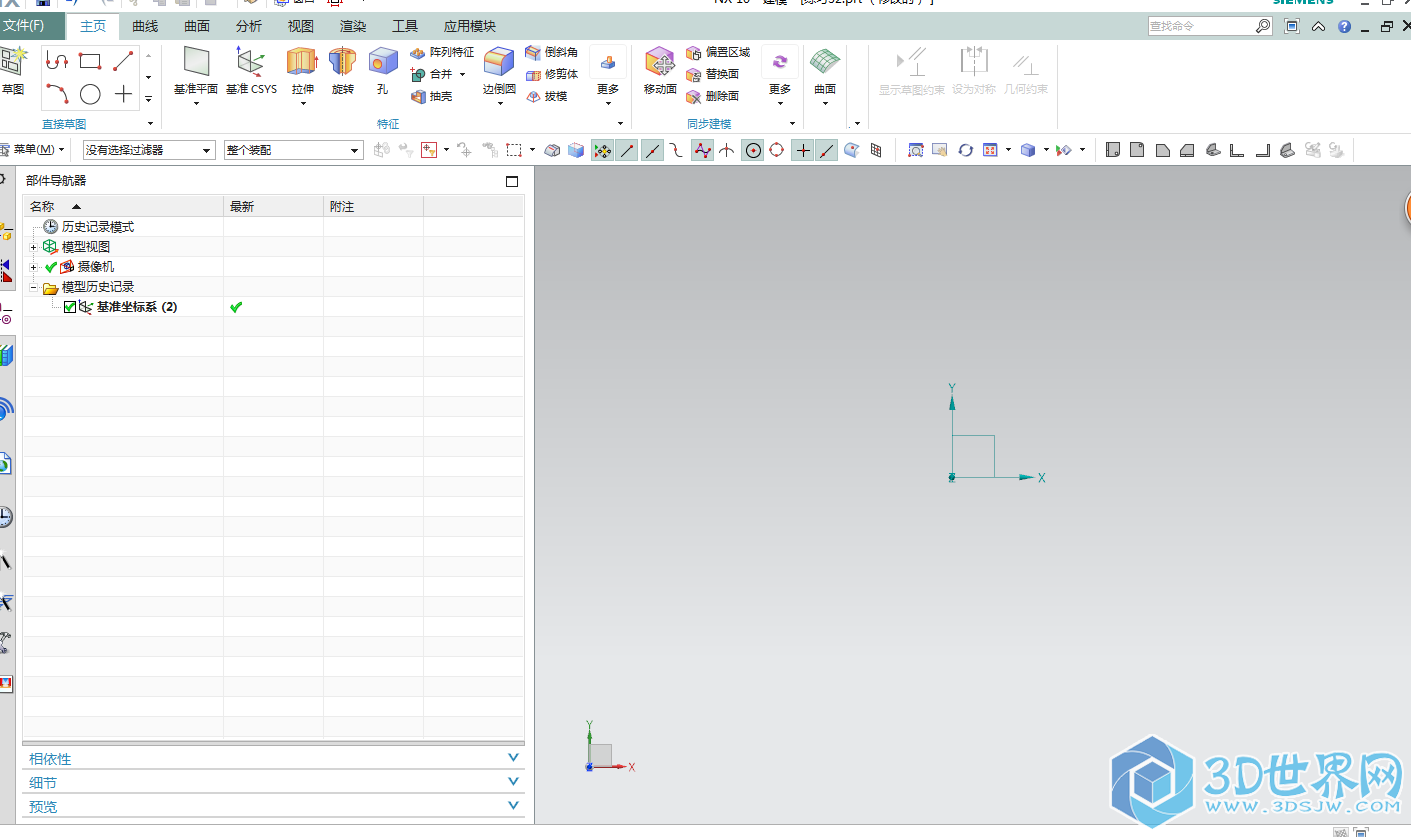Open the help question mark icon
This screenshot has height=837, width=1411.
(x=1345, y=26)
